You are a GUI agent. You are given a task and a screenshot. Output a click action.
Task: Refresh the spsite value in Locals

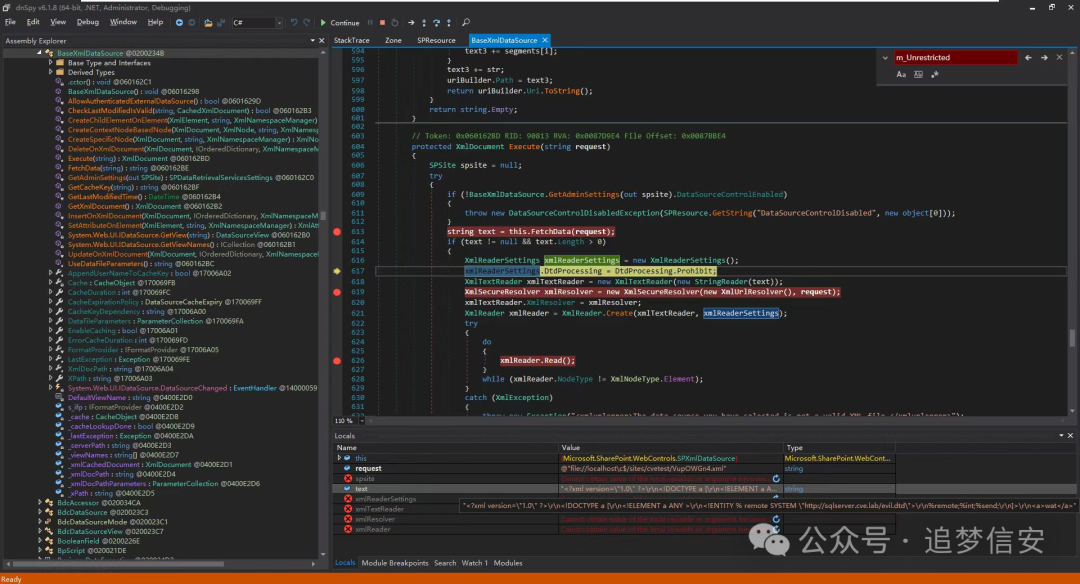[776, 479]
